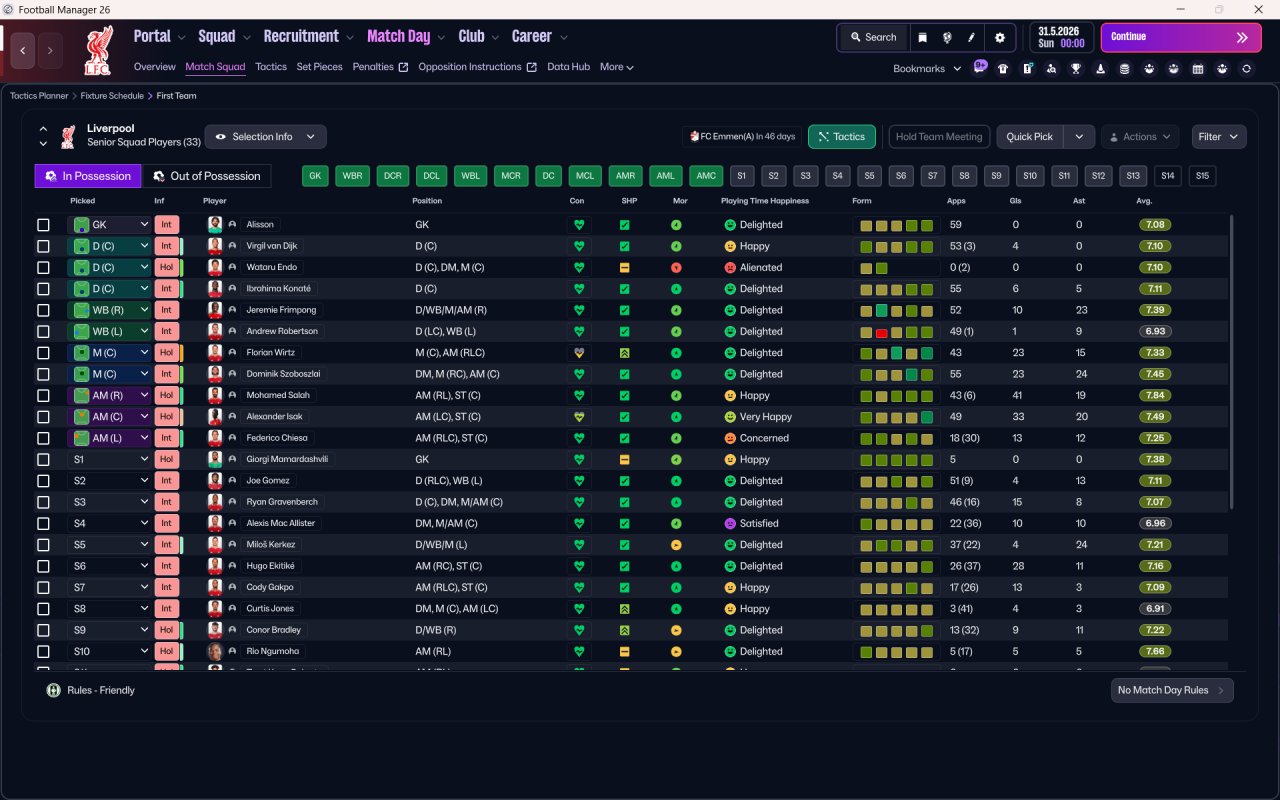Viewport: 1280px width, 800px height.
Task: Tick the checkbox for Joe Gomez
Action: click(43, 481)
